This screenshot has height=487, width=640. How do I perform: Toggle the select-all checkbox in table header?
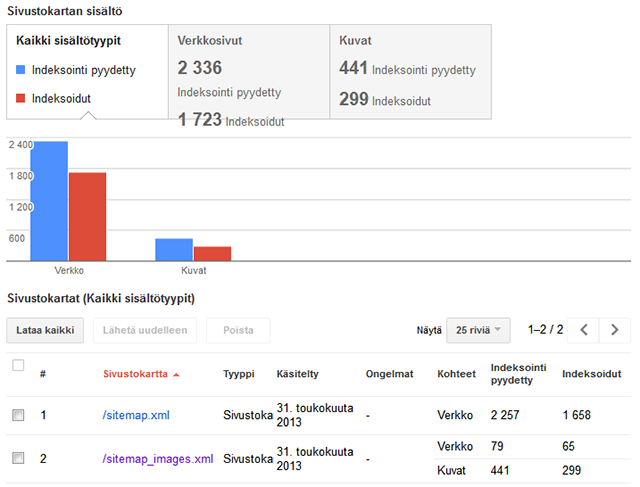[18, 366]
